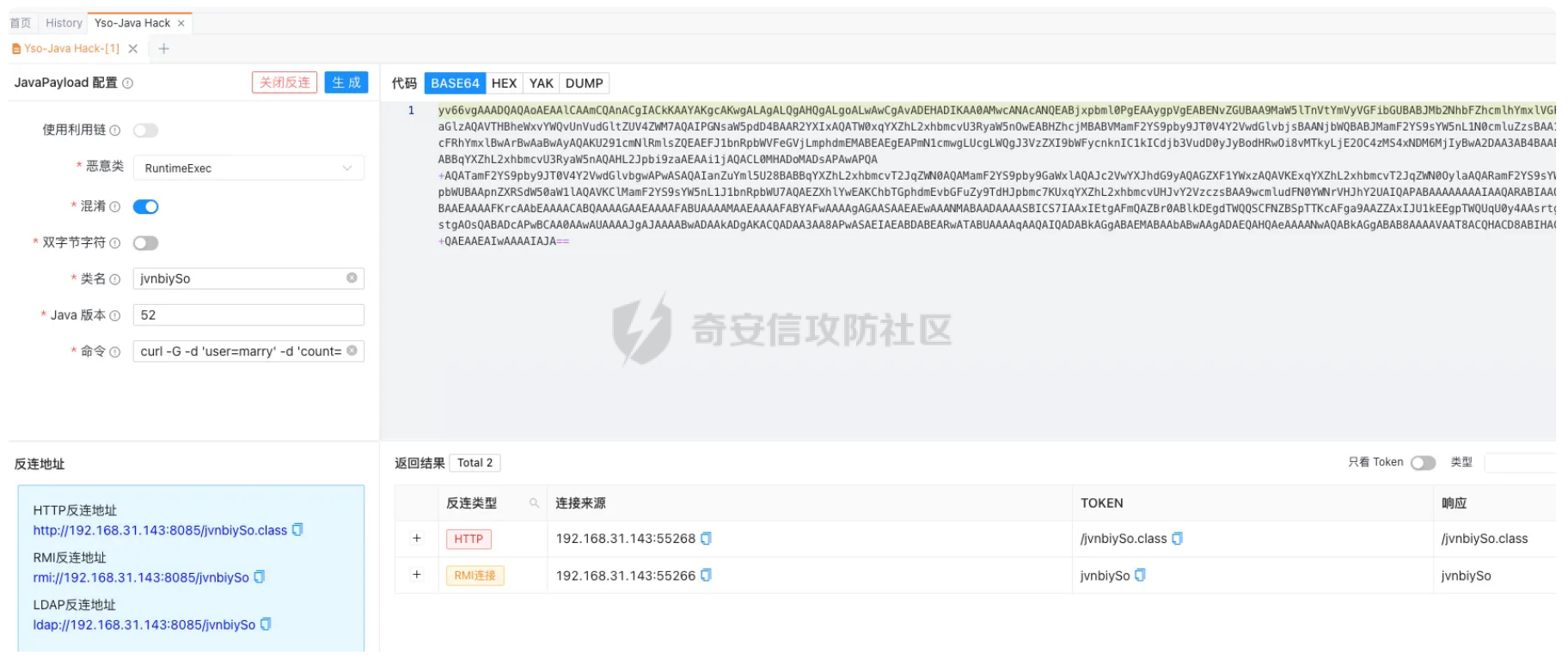Switch code view to YAK
Viewport: 1568px width, 658px height.
coord(542,83)
